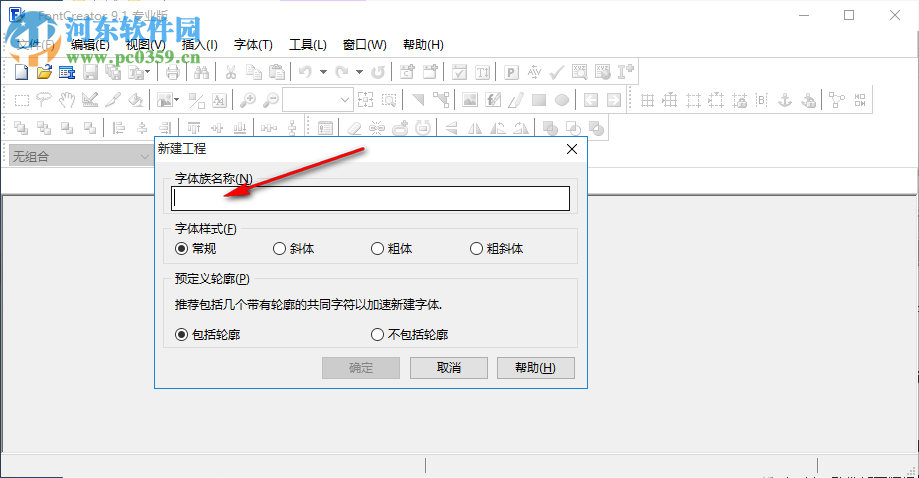This screenshot has width=919, height=478.
Task: Select the rectangle selection tool
Action: [x=22, y=100]
